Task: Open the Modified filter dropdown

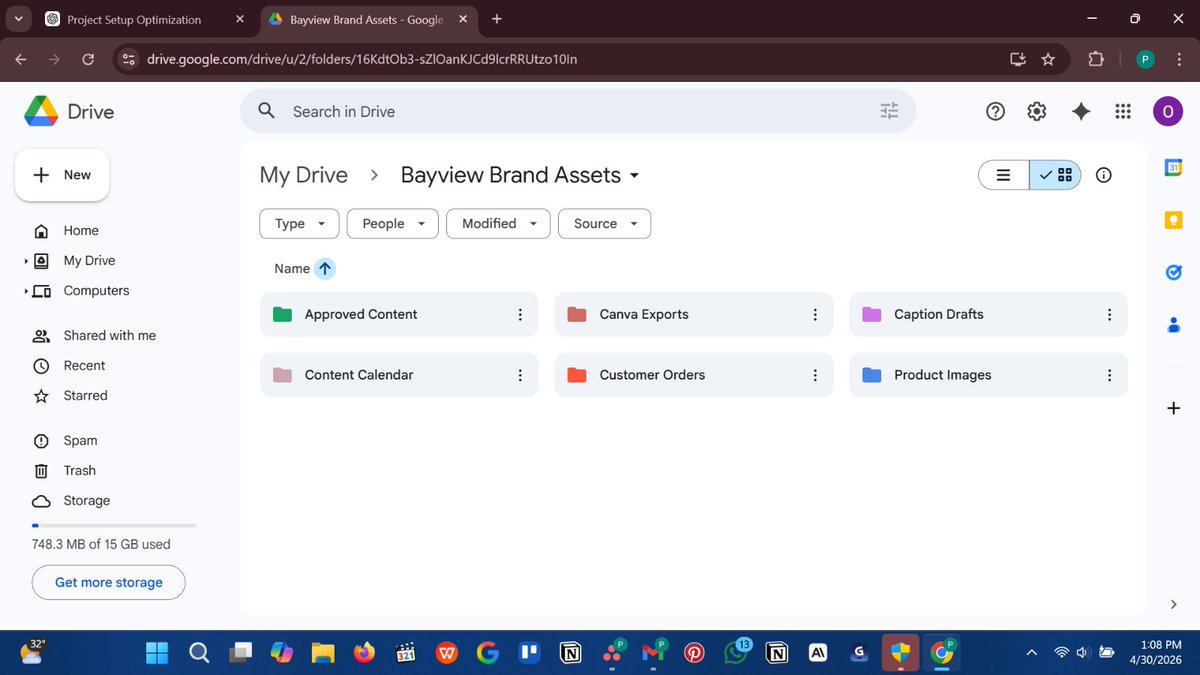Action: pyautogui.click(x=497, y=223)
